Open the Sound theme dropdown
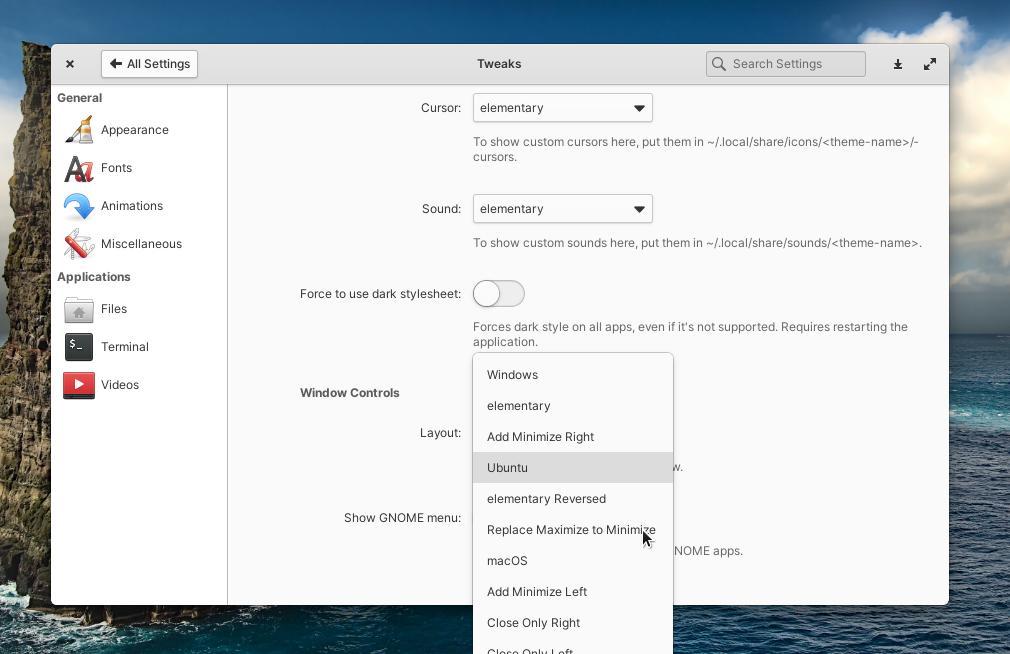This screenshot has width=1010, height=654. click(562, 208)
